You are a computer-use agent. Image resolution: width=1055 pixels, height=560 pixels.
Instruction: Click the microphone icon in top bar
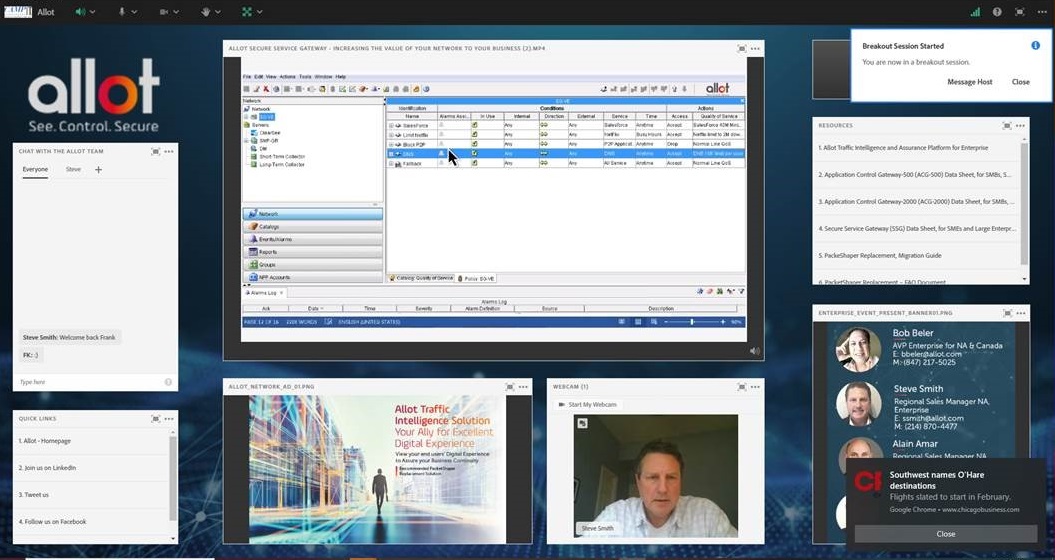(122, 11)
